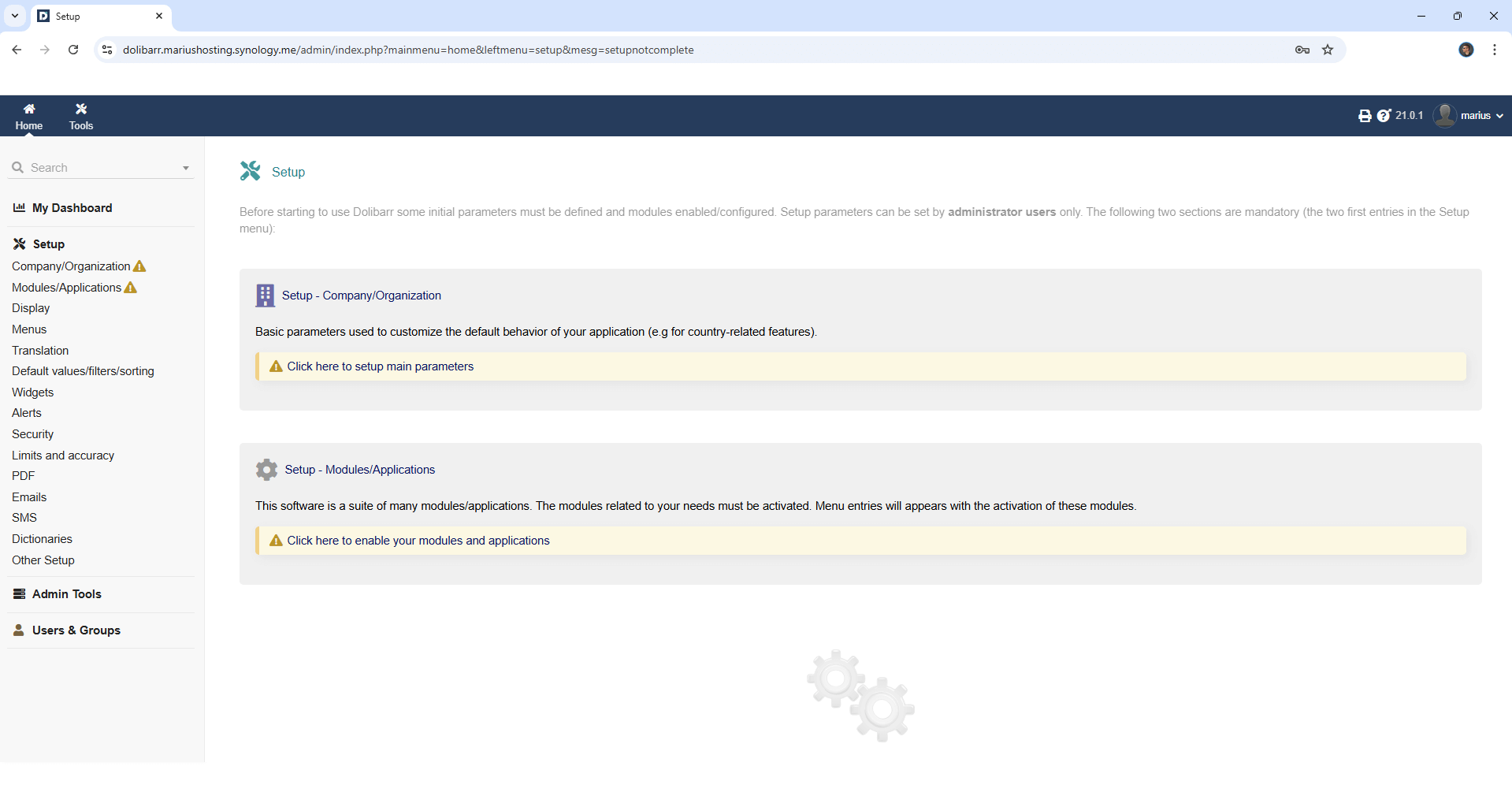Click here to enable modules and applications

[418, 541]
